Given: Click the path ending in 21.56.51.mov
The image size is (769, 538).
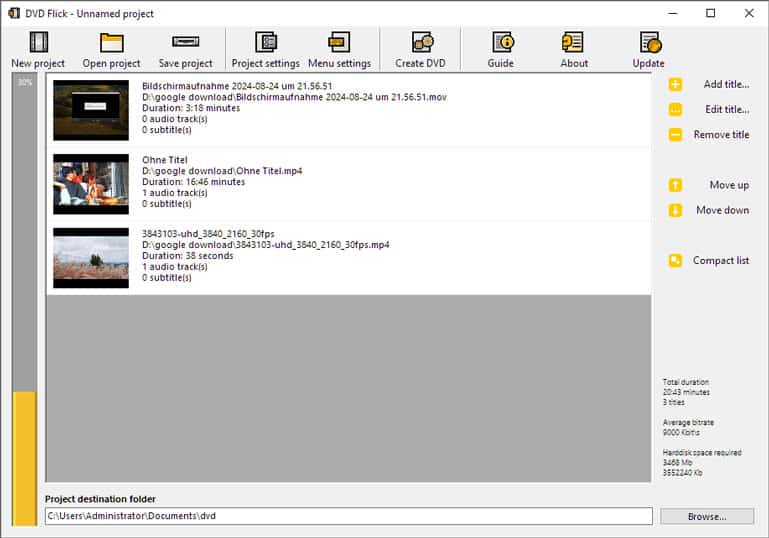Looking at the screenshot, I should click(294, 97).
